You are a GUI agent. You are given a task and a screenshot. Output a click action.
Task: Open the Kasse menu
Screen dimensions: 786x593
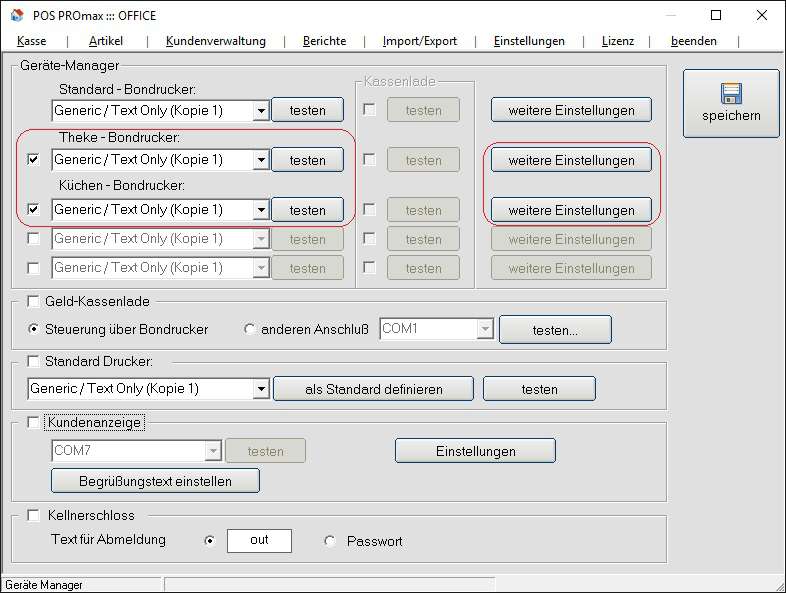[32, 41]
